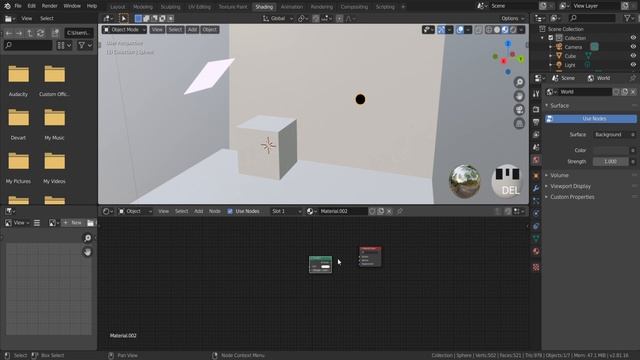Viewport: 640px width, 360px height.
Task: Open Material properties tab
Action: [x=536, y=251]
